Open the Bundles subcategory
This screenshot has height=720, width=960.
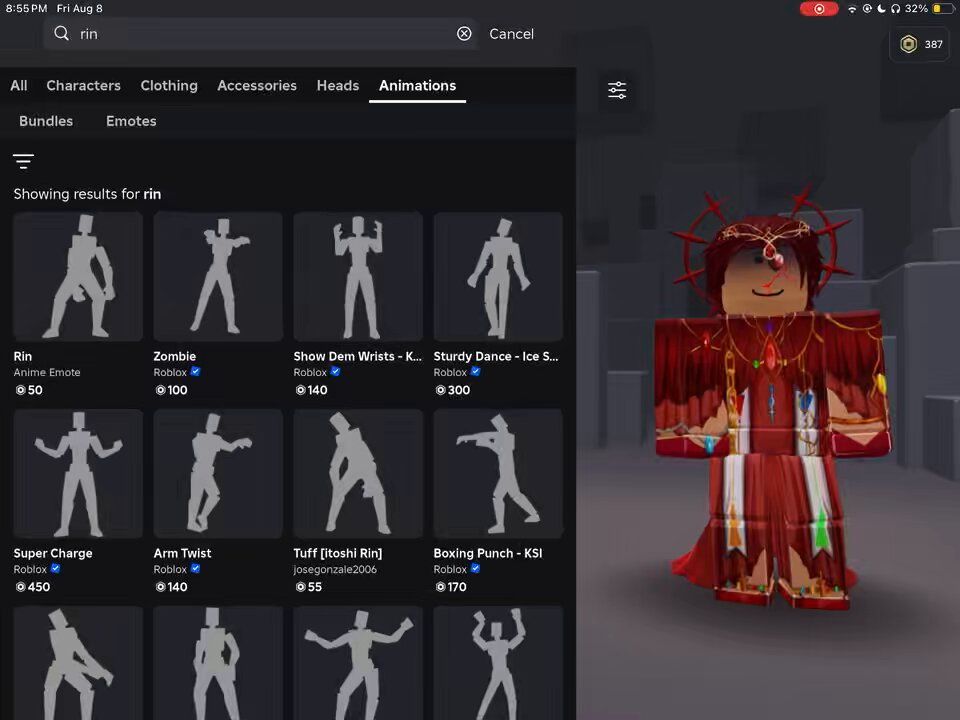click(x=46, y=121)
